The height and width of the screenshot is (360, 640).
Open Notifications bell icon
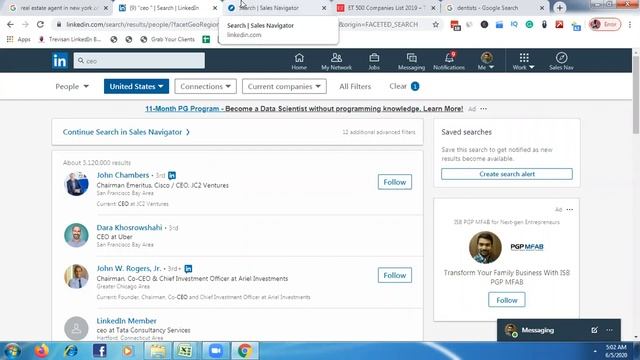[x=449, y=61]
